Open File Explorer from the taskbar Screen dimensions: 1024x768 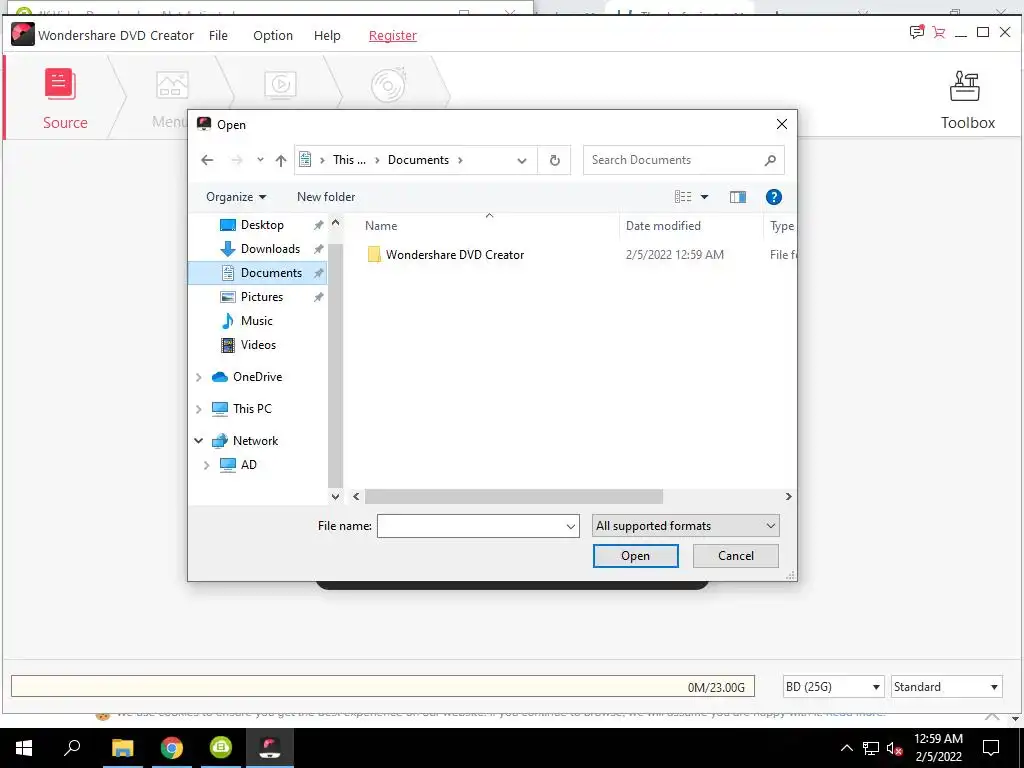coord(122,747)
